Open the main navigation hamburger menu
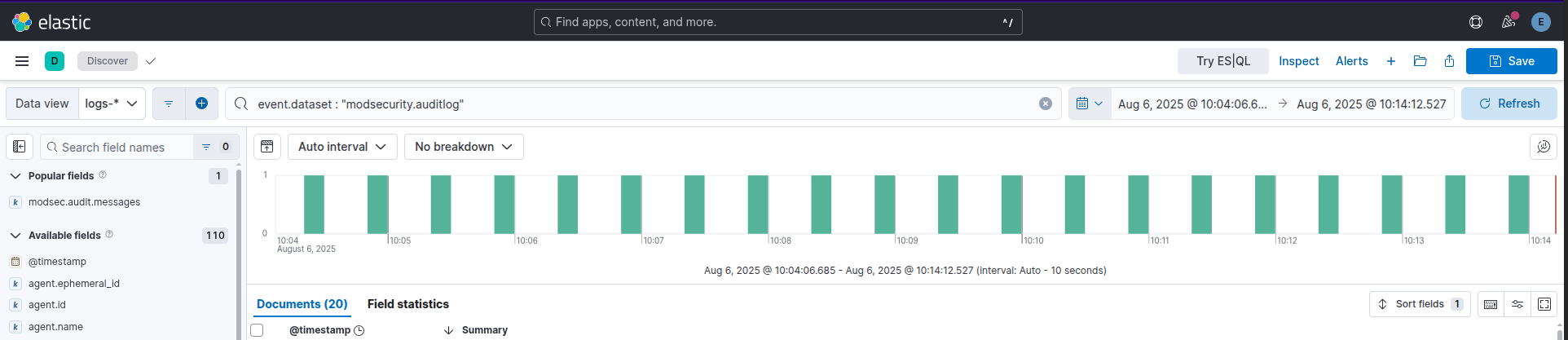Image resolution: width=1568 pixels, height=340 pixels. 22,61
